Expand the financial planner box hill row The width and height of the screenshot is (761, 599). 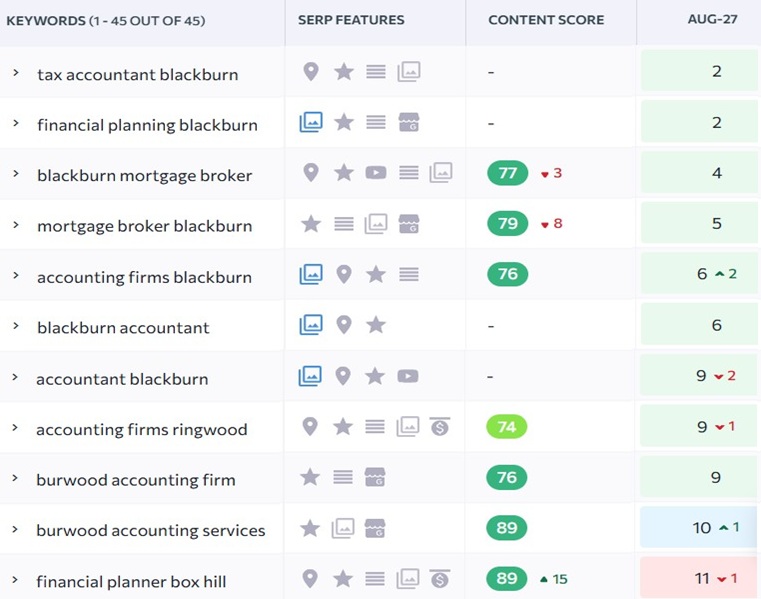coord(16,580)
